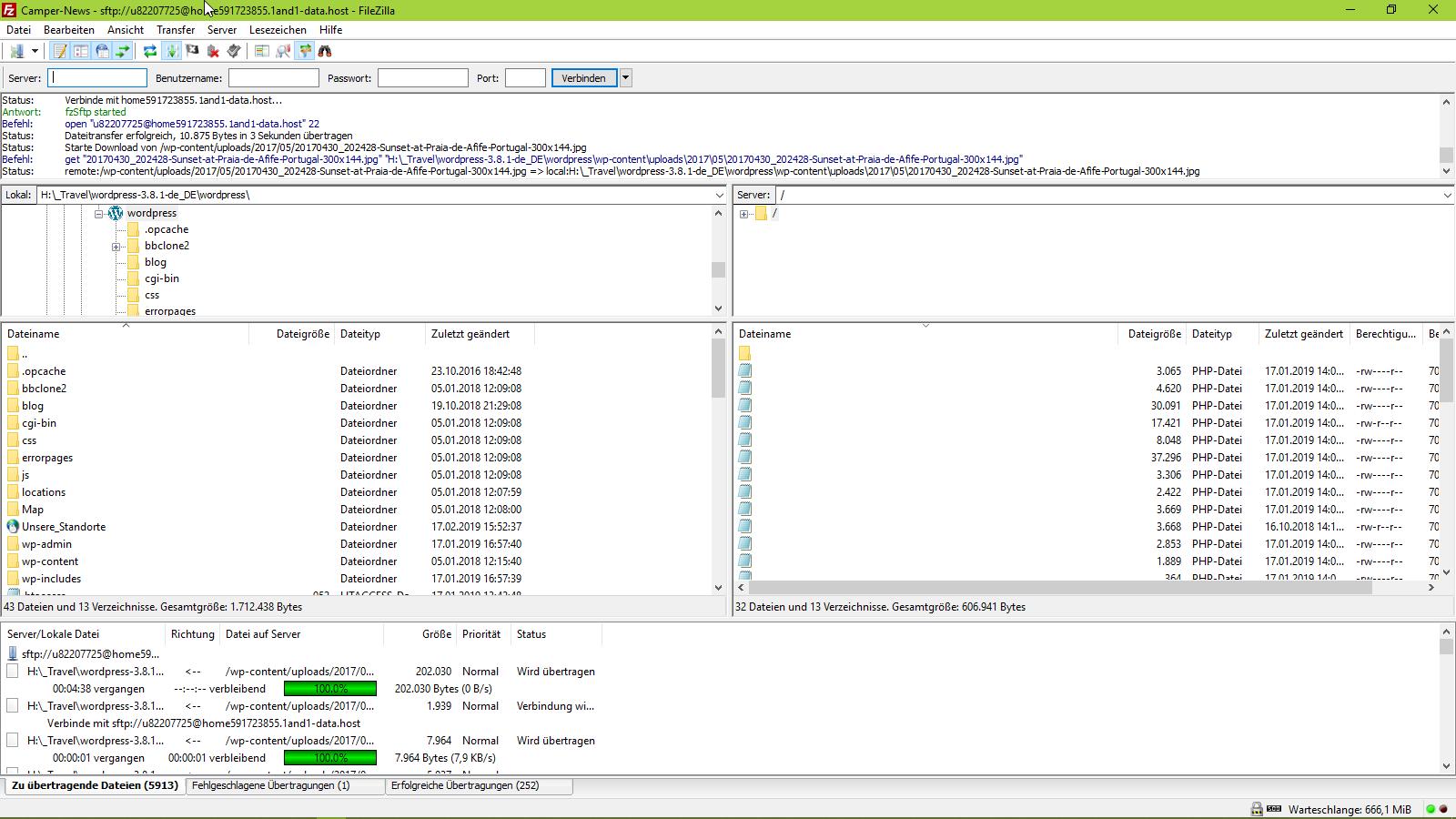Focus the Passwort field

click(423, 78)
